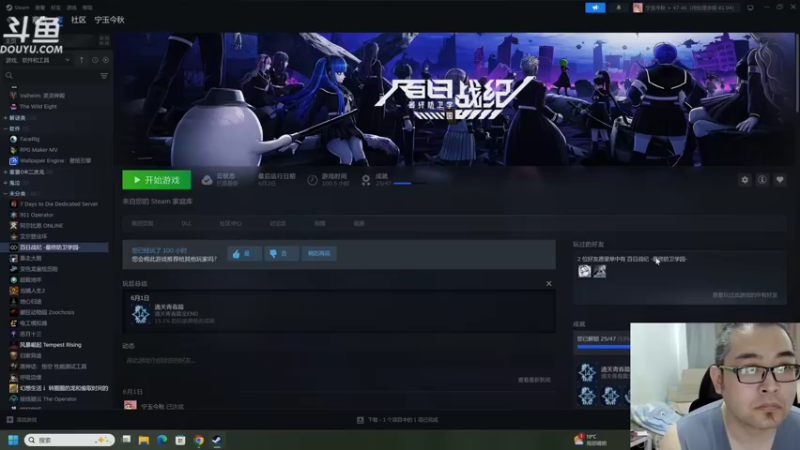
Task: Click the sort ascending arrow in library sidebar
Action: 82,60
